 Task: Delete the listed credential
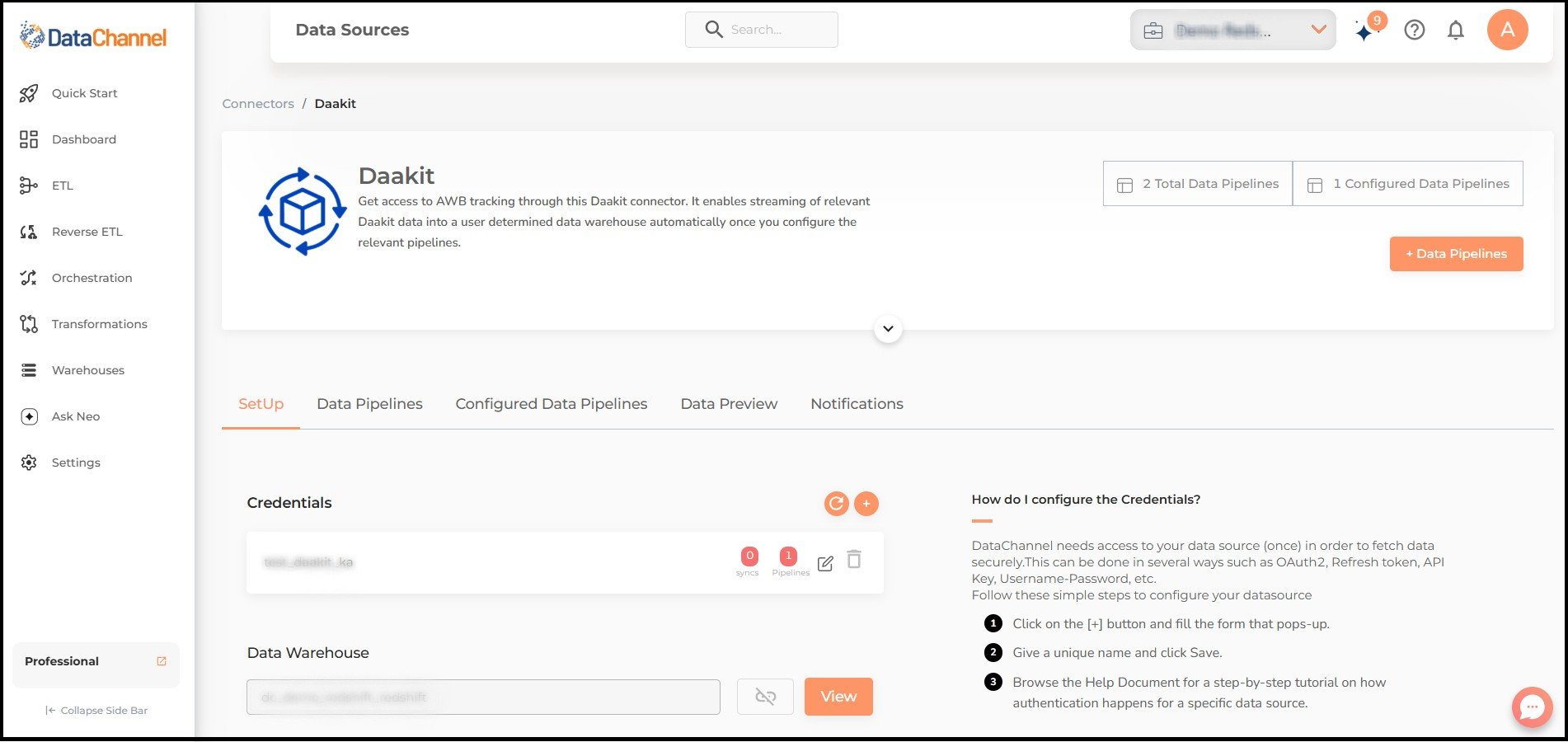[854, 560]
